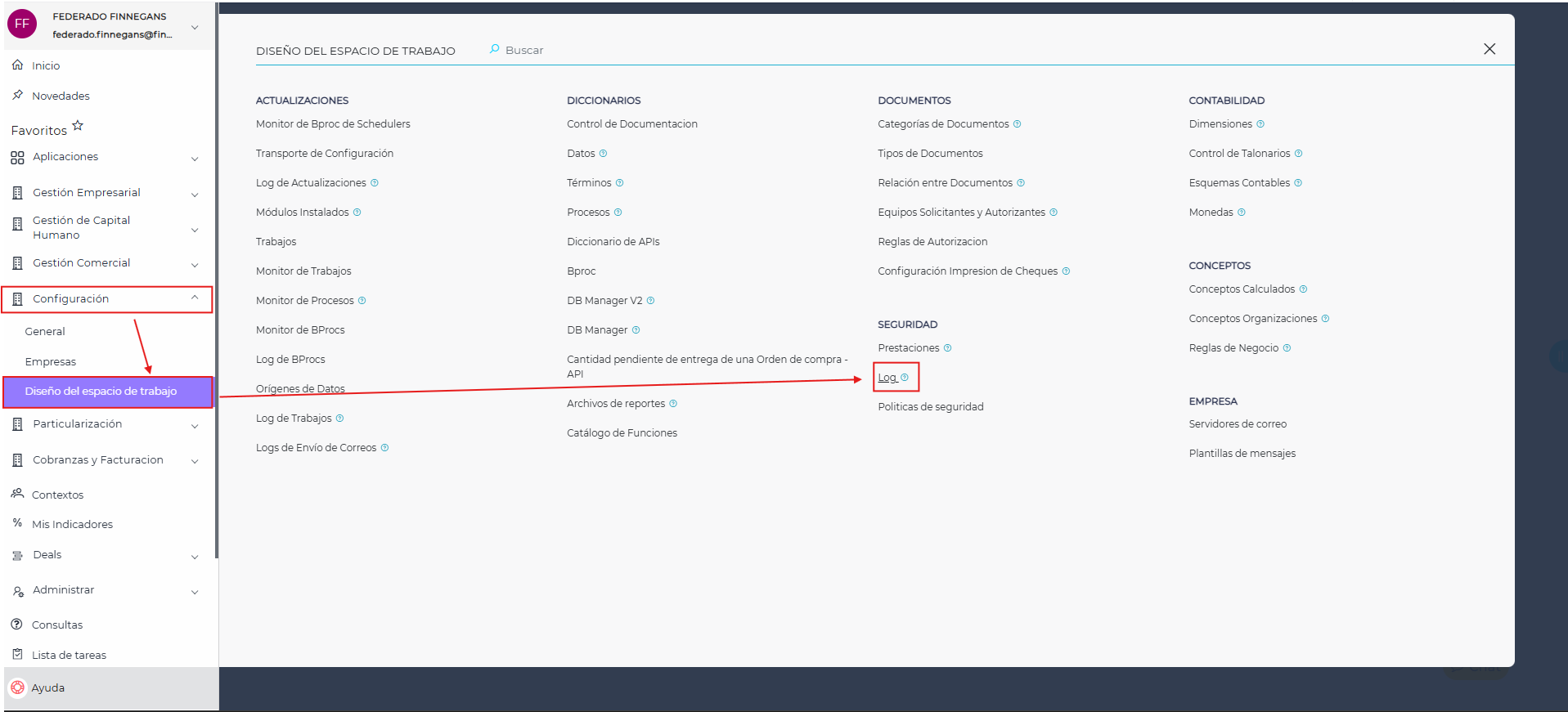The width and height of the screenshot is (1568, 712).
Task: Open the Novedades menu item
Action: coord(61,96)
